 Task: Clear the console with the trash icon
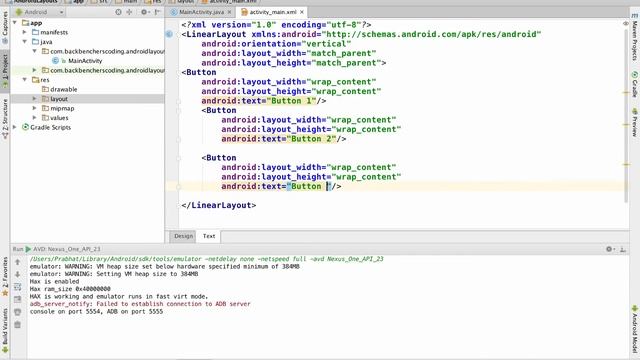[x=18, y=325]
